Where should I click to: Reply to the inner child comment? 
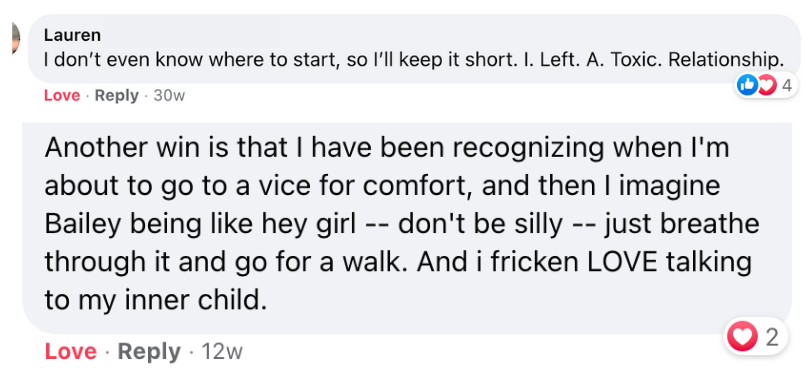(x=149, y=352)
